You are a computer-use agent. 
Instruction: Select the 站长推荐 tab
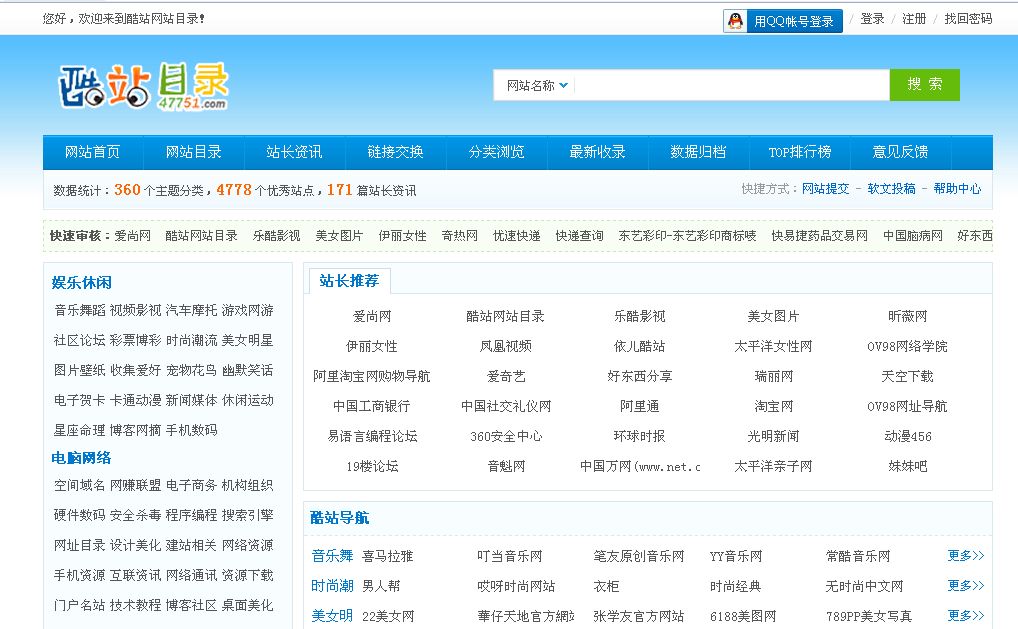tap(349, 280)
